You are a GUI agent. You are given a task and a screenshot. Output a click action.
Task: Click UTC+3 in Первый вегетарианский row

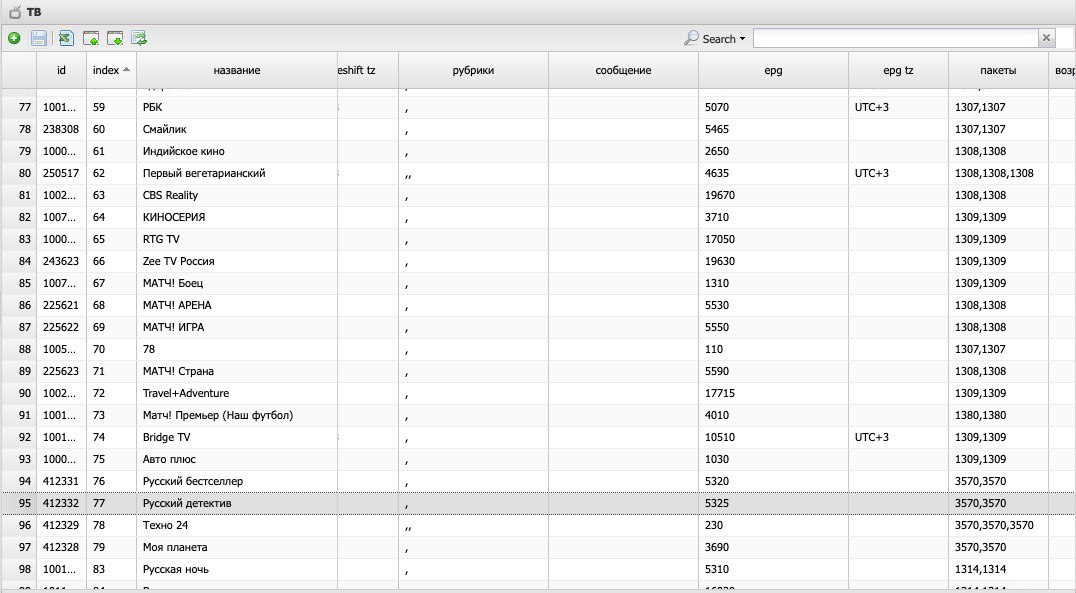(x=872, y=173)
